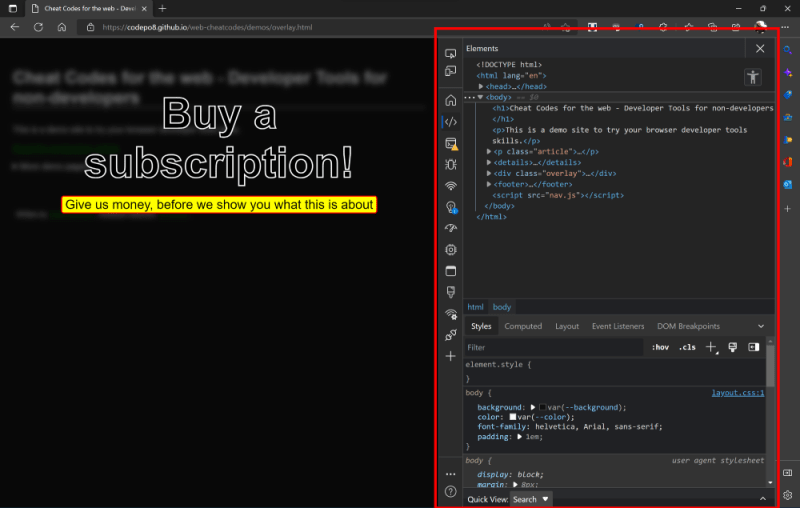Open the Console tool with warning badge
This screenshot has width=800, height=508.
(x=451, y=144)
